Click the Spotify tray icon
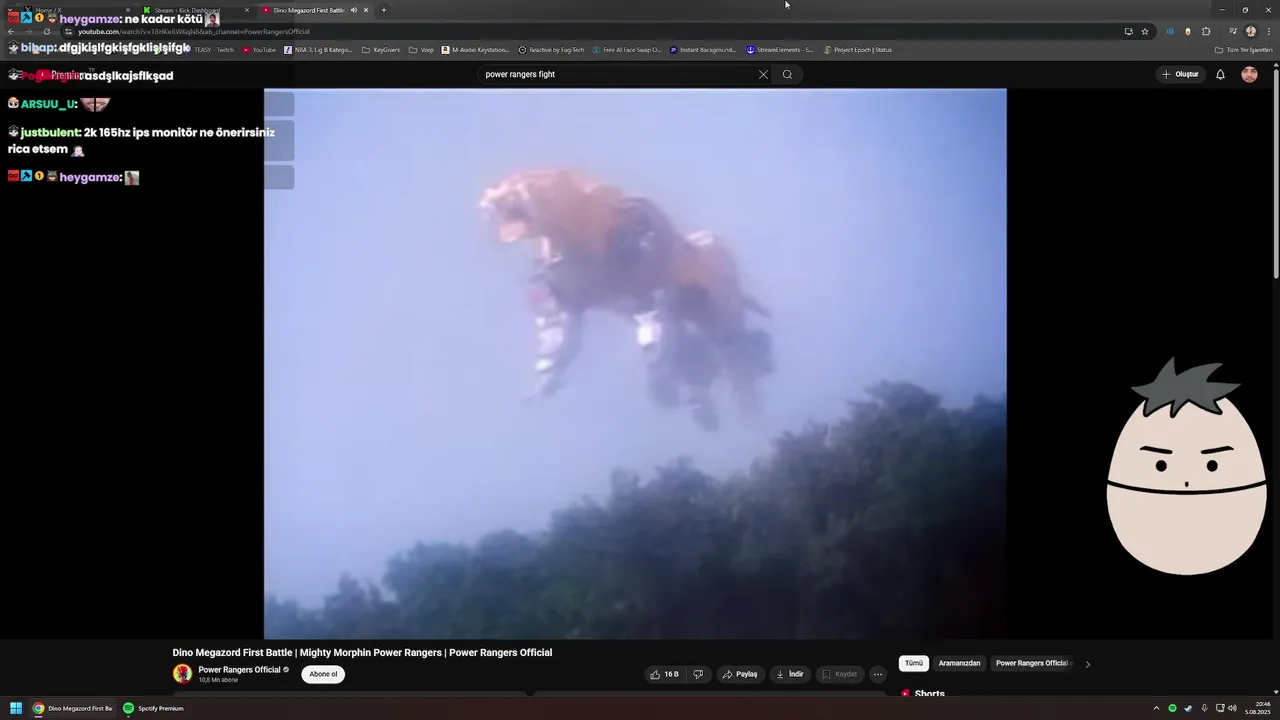Screen dimensions: 1280x720 (x=1173, y=708)
